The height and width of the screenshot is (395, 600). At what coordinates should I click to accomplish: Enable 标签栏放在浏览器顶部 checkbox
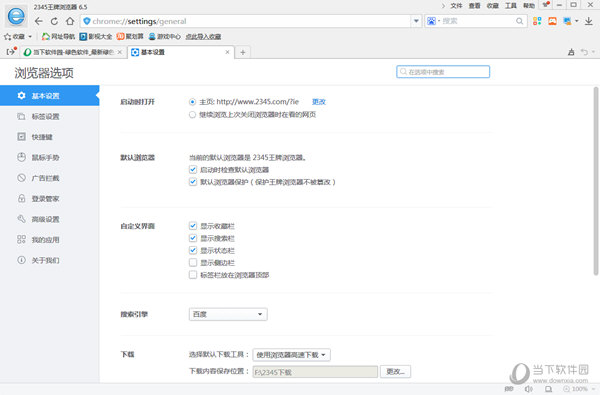tap(193, 275)
